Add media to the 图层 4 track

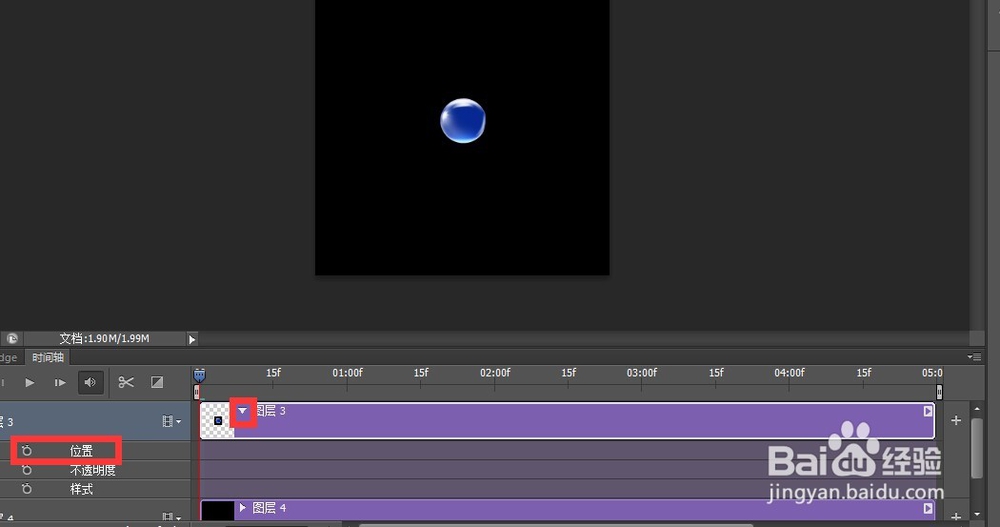955,516
